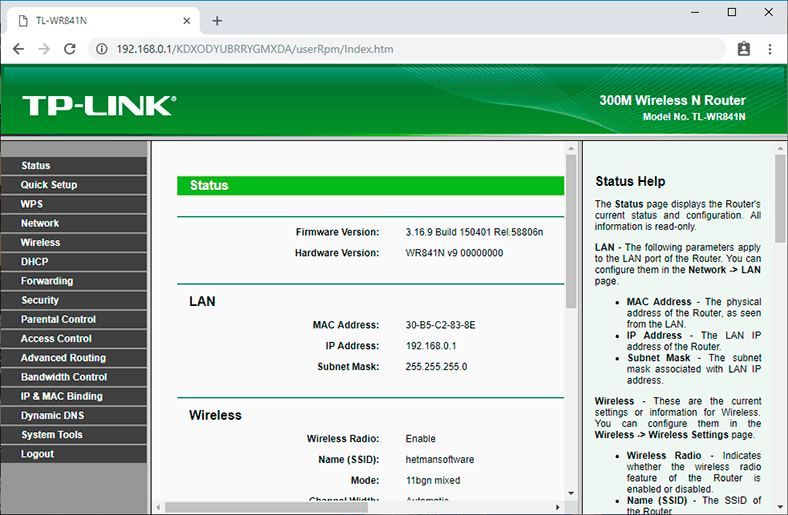This screenshot has width=788, height=515.
Task: Open the site information icon in address bar
Action: (x=102, y=49)
